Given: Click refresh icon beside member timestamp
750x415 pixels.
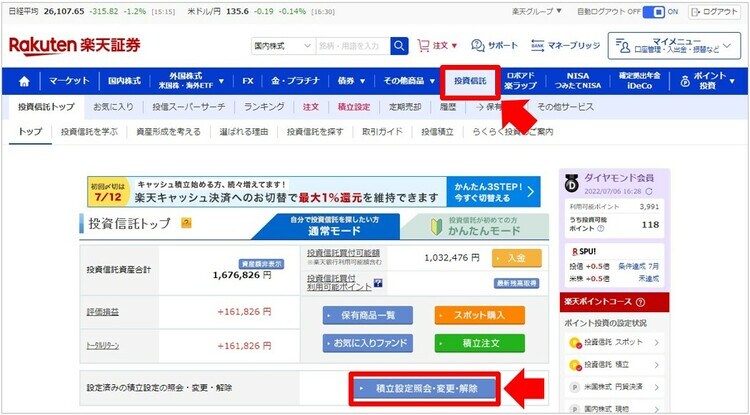Looking at the screenshot, I should coord(649,191).
